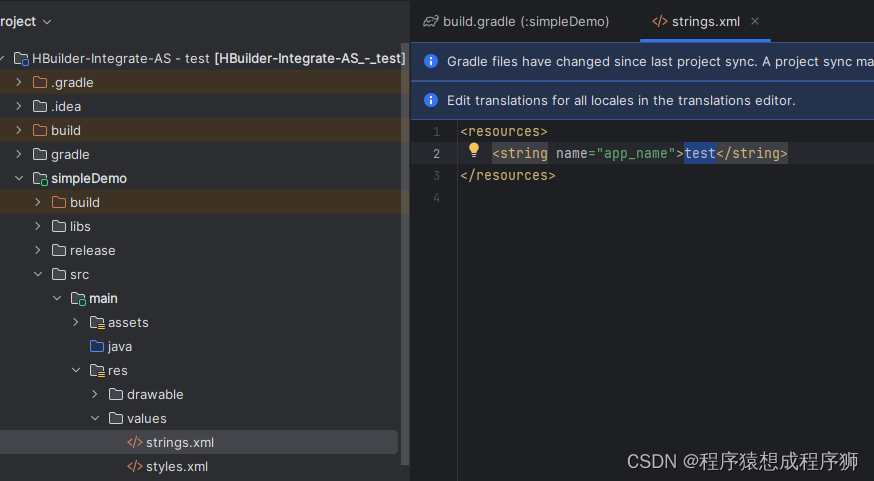Image resolution: width=874 pixels, height=481 pixels.
Task: Click the info icon beside translations message
Action: pyautogui.click(x=431, y=100)
